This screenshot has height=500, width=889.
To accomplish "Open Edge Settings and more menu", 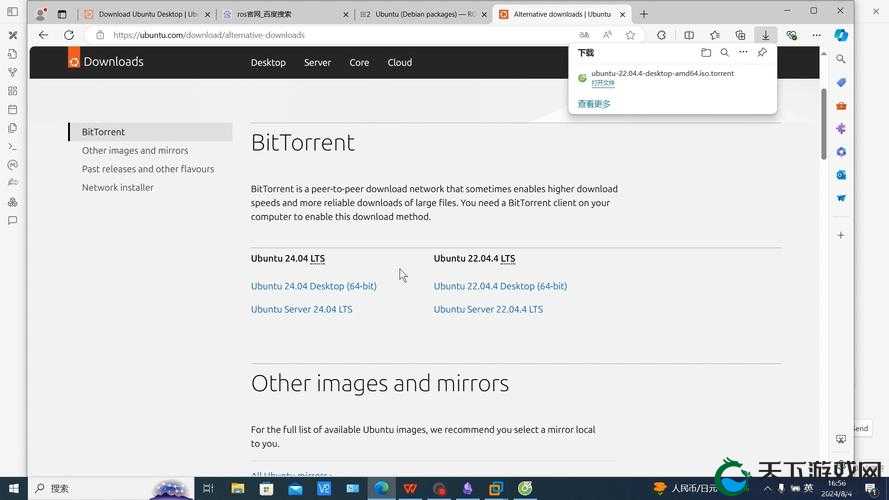I will (816, 35).
